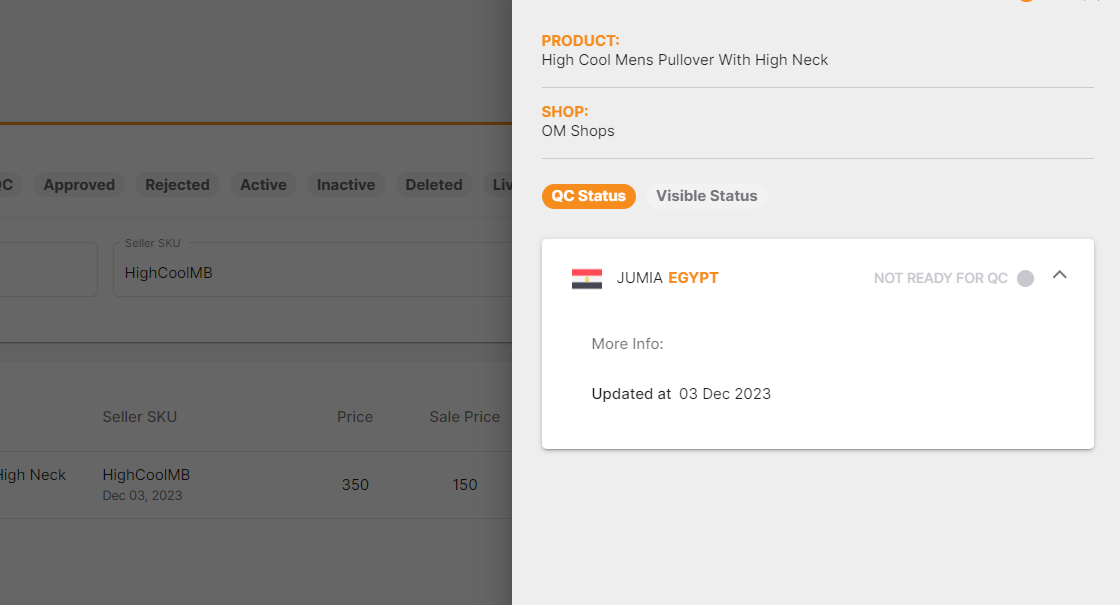Screen dimensions: 1120x605
Task: Switch to the Visible Status tab
Action: tap(706, 196)
